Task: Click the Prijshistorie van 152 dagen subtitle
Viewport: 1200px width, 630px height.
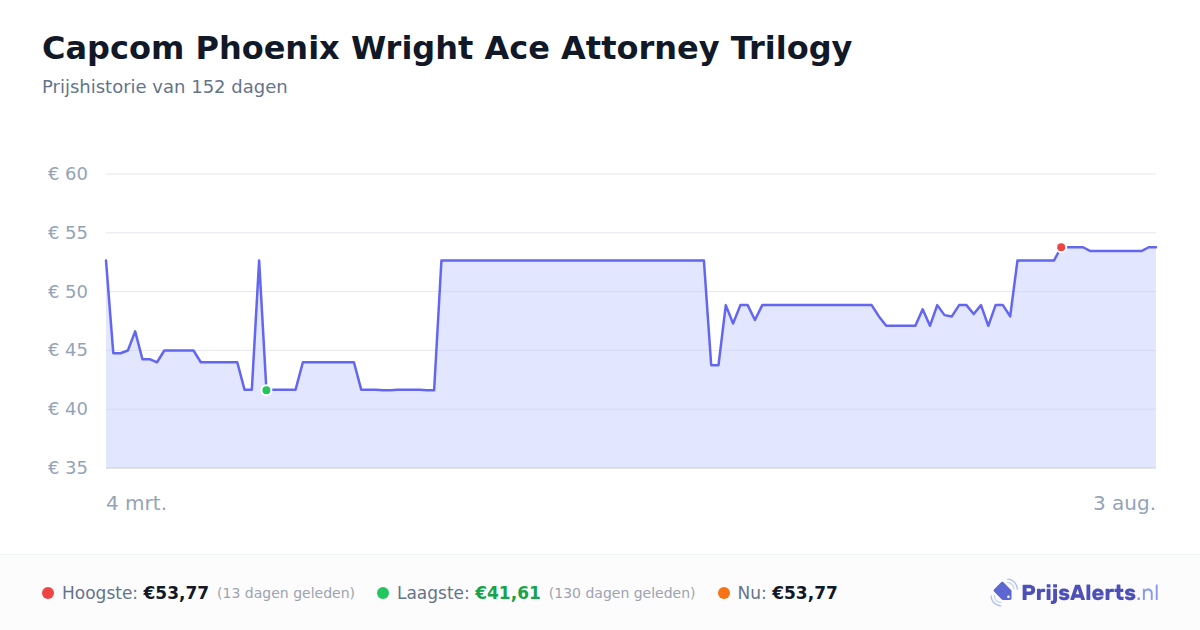Action: pos(165,87)
